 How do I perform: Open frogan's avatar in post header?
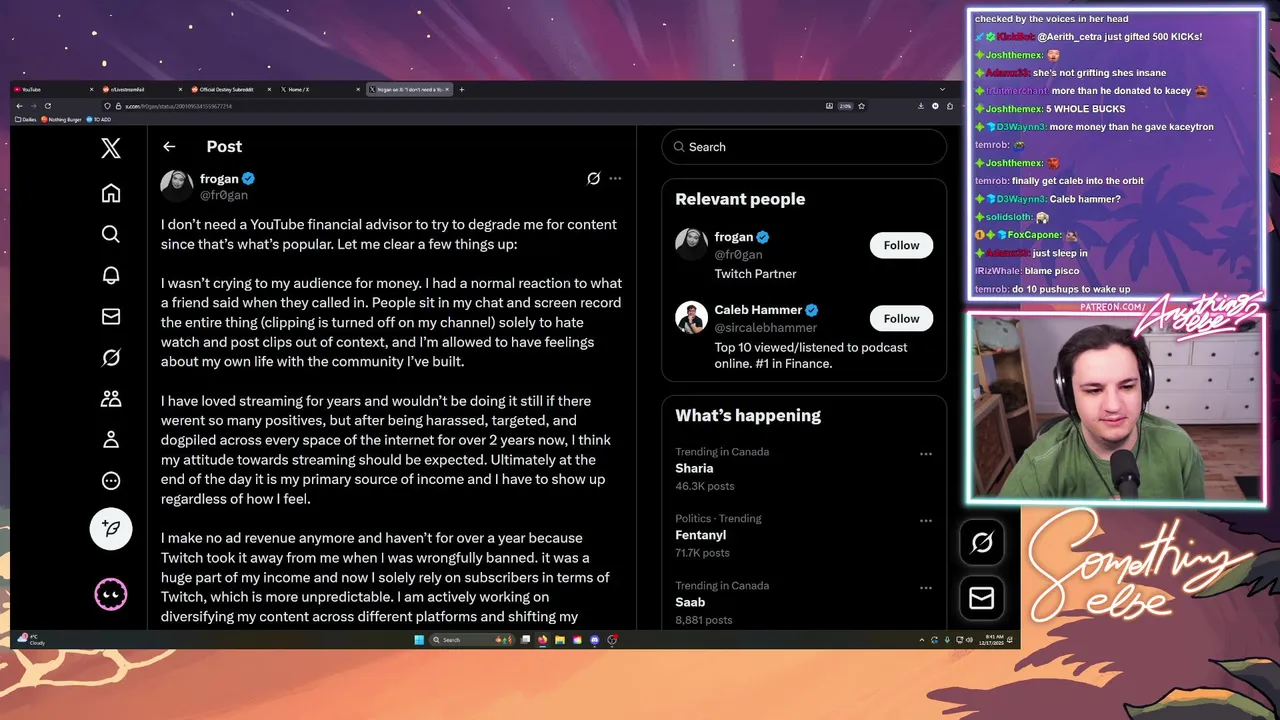pos(177,186)
